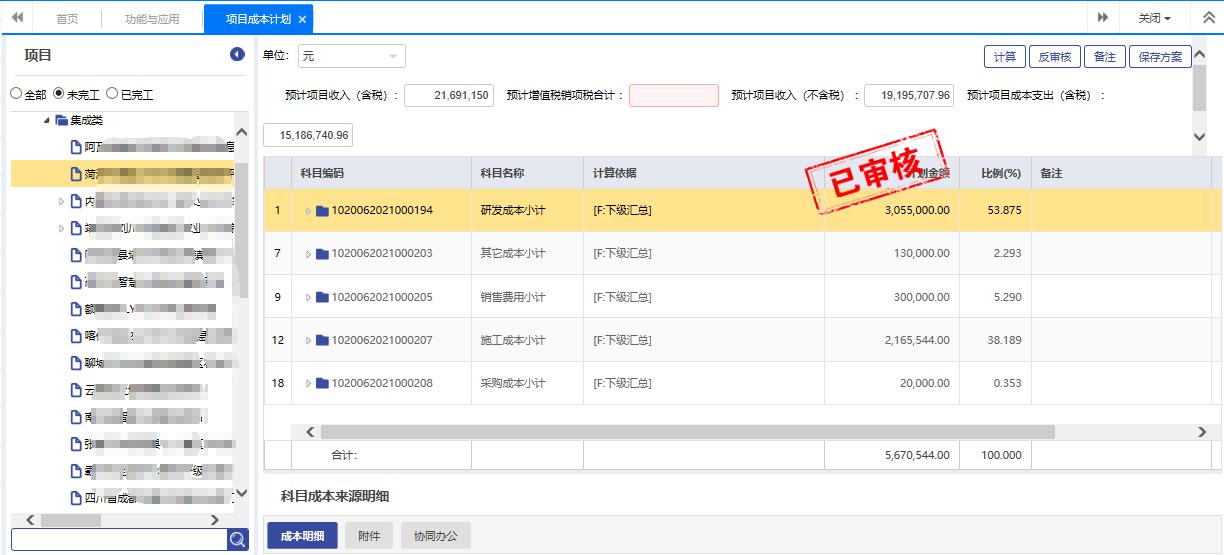Collapse the project panel with blue arrow icon
This screenshot has width=1224, height=555.
237,55
